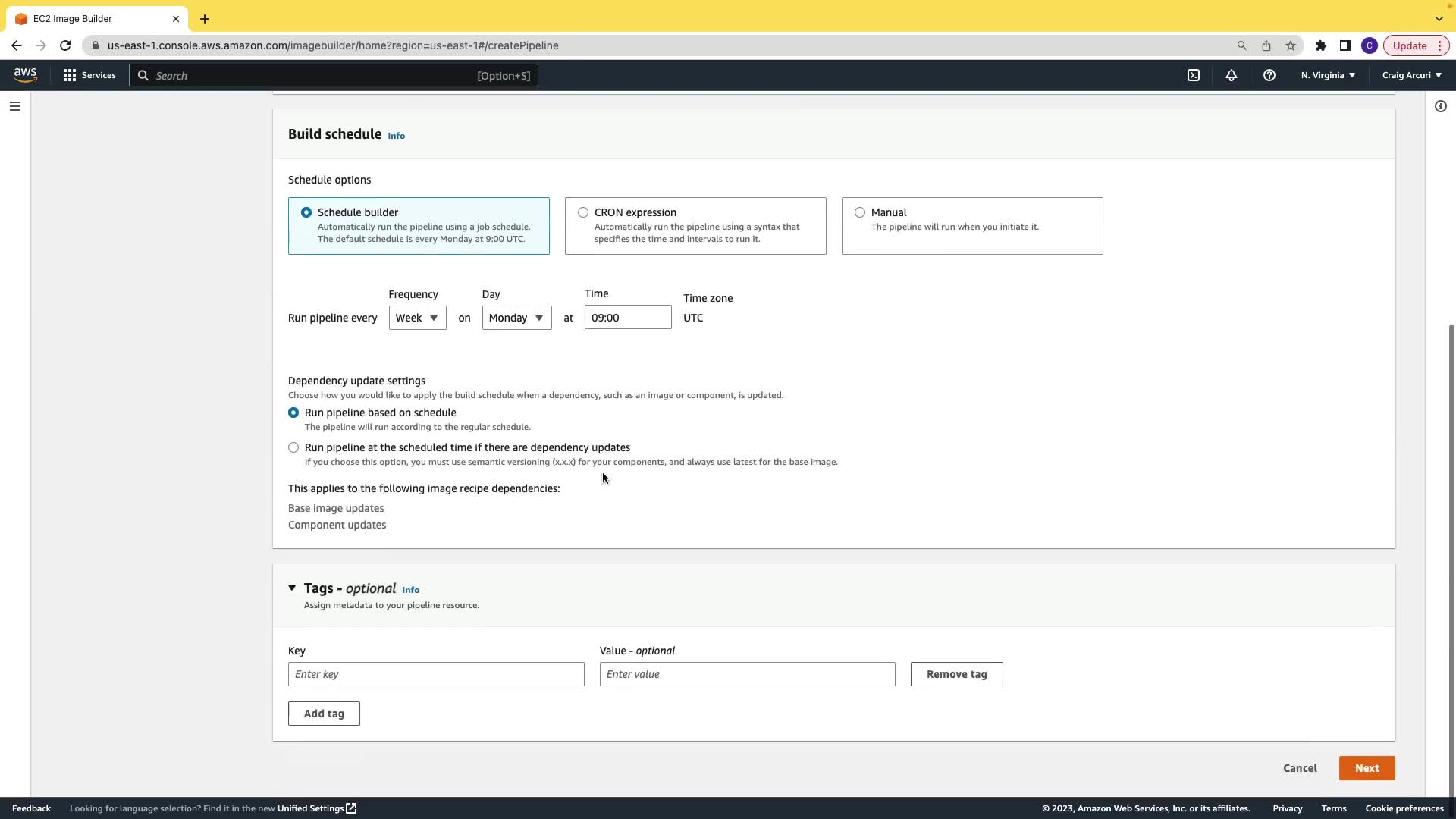This screenshot has height=819, width=1456.
Task: Select the Manual schedule option
Action: [860, 212]
